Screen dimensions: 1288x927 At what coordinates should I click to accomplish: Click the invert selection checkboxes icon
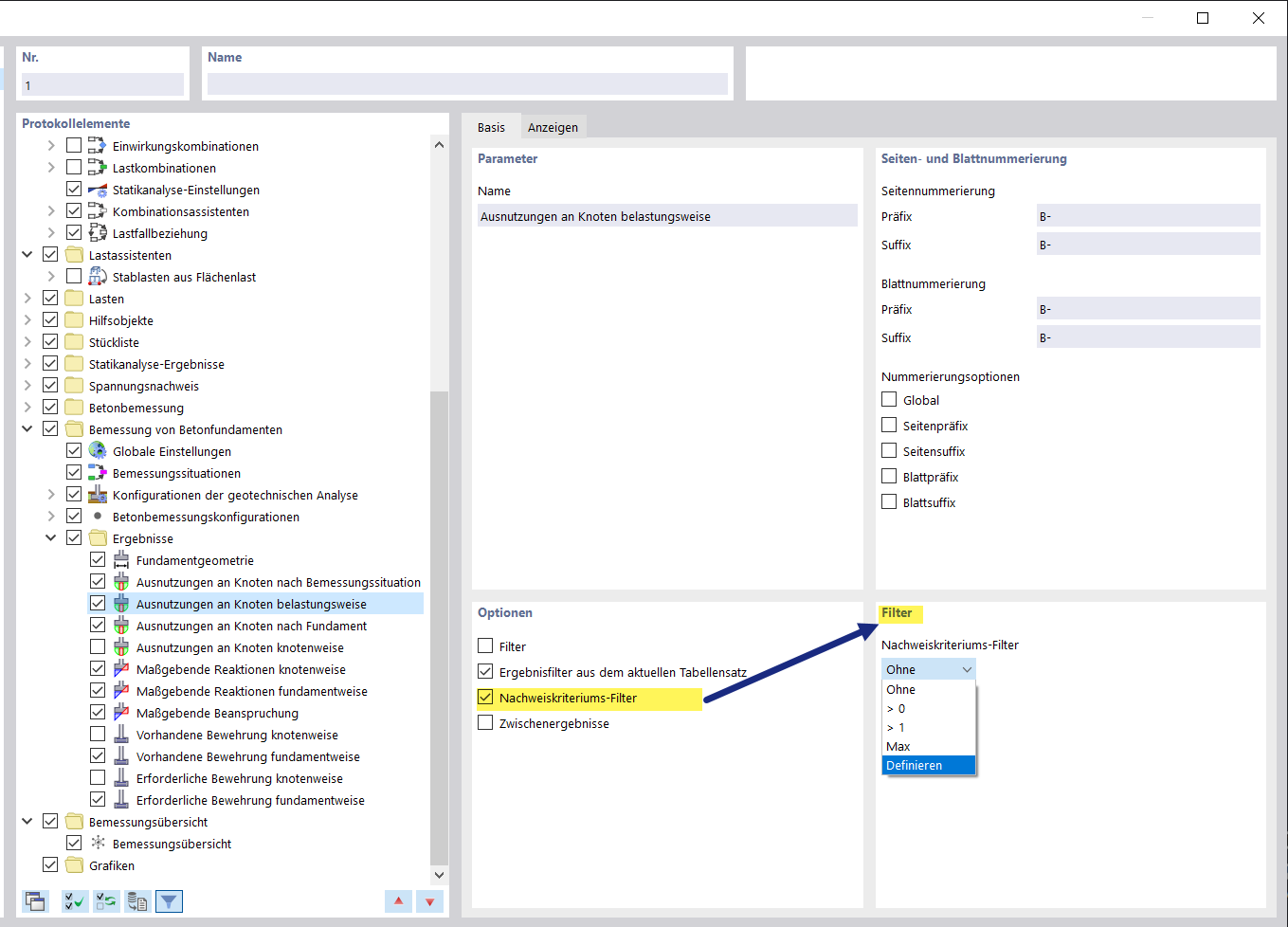pos(106,901)
